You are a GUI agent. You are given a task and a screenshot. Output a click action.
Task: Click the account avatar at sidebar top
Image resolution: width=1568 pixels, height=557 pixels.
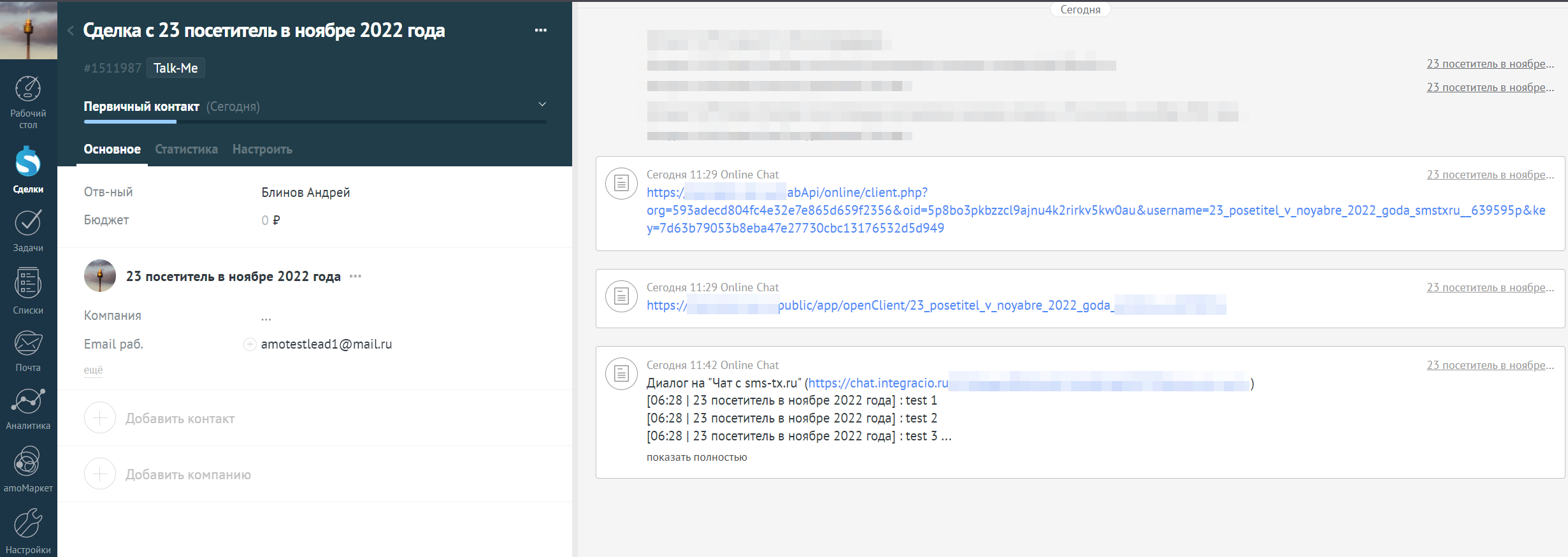(x=29, y=30)
